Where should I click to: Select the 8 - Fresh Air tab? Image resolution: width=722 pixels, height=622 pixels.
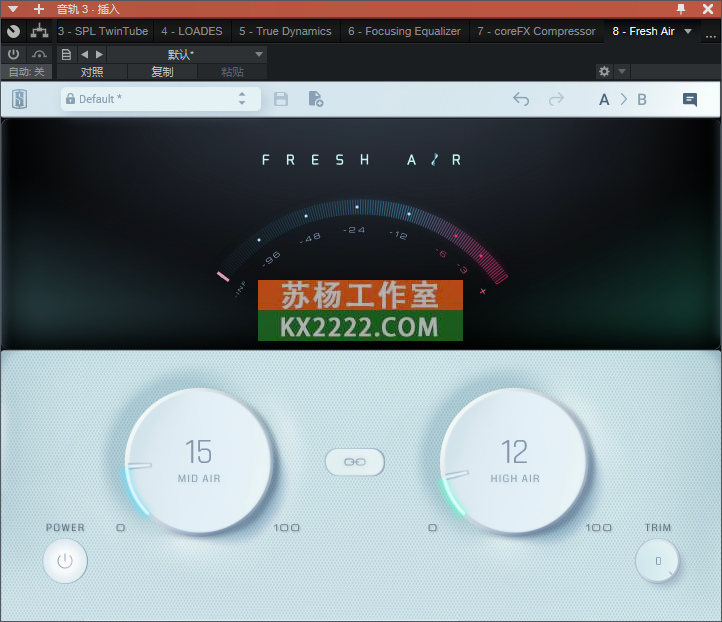643,31
